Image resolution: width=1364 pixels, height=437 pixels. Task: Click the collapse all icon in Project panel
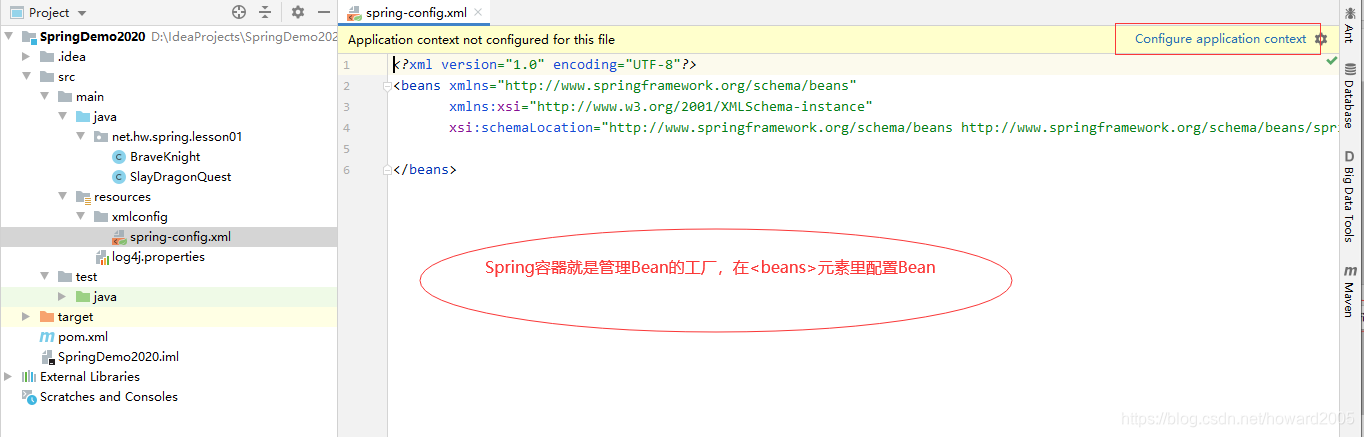[x=265, y=13]
